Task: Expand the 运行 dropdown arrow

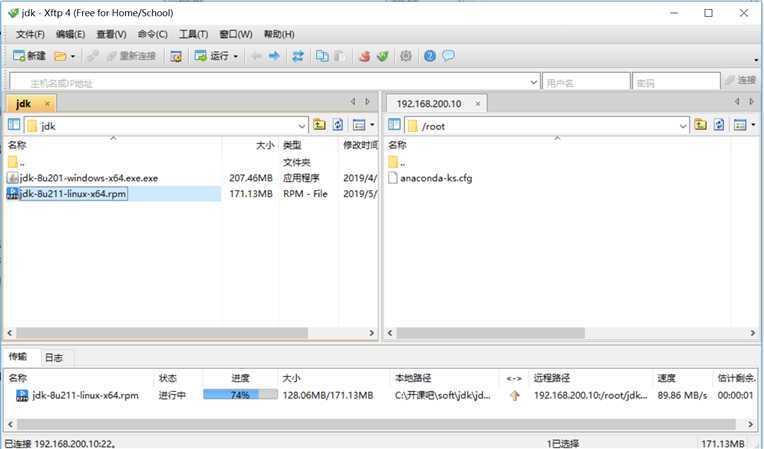Action: 236,56
